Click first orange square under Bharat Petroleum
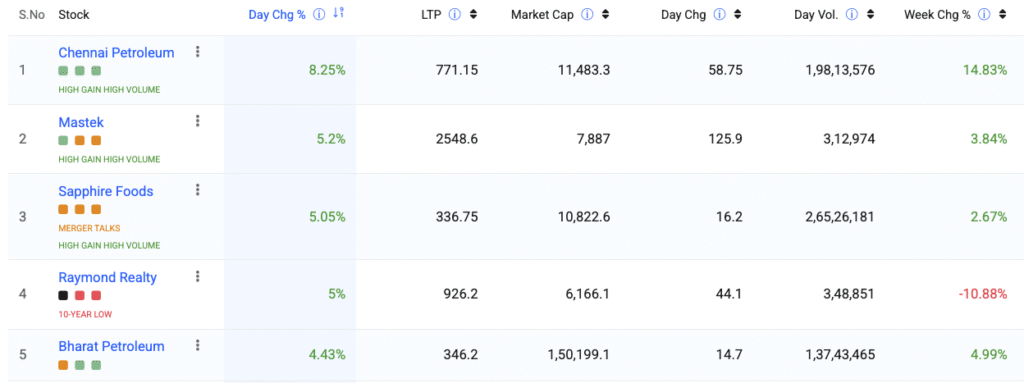Viewport: 1024px width, 383px height. tap(63, 365)
